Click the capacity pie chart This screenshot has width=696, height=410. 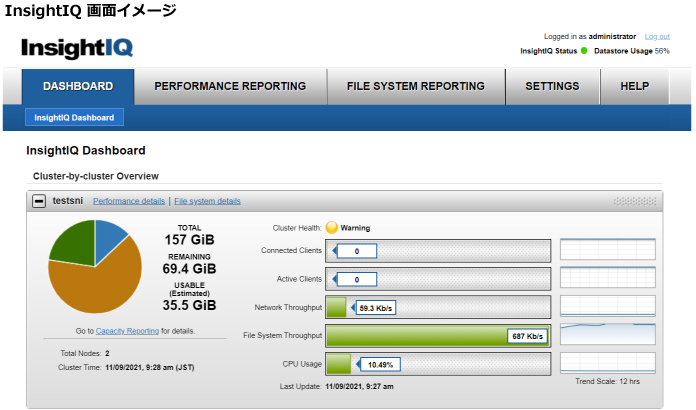[95, 267]
